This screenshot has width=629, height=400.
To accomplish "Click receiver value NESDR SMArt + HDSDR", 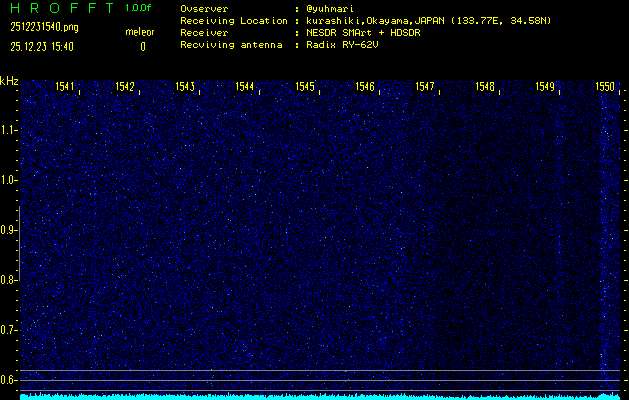I will 363,33.
